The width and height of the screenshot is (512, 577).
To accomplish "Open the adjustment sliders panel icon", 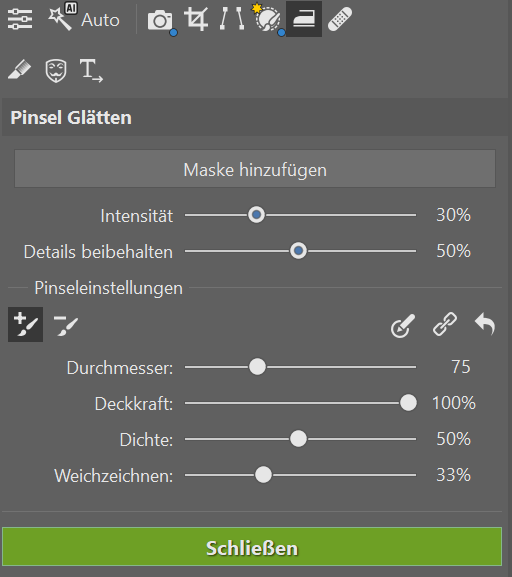I will [x=20, y=19].
